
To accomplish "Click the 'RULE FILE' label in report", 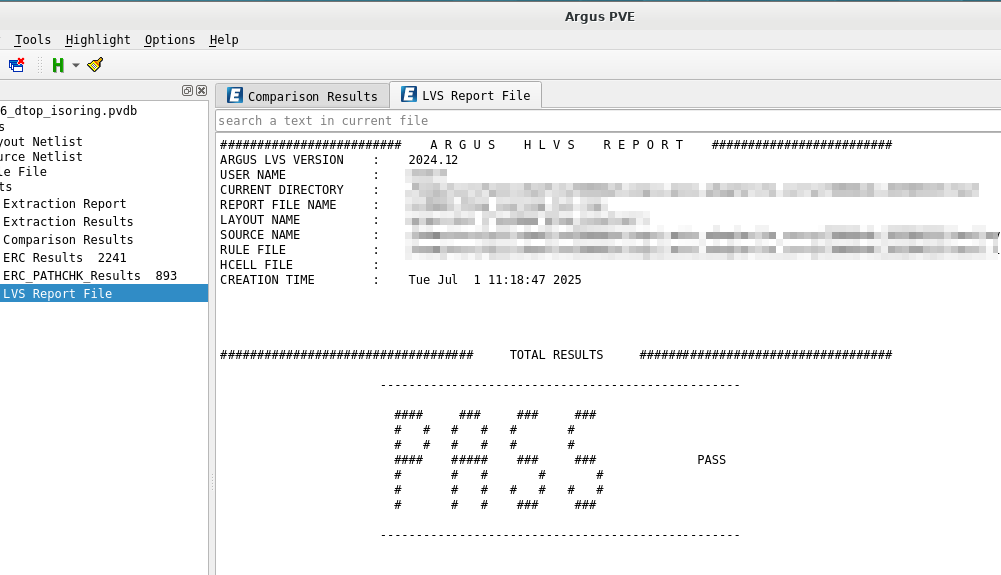I will click(253, 250).
